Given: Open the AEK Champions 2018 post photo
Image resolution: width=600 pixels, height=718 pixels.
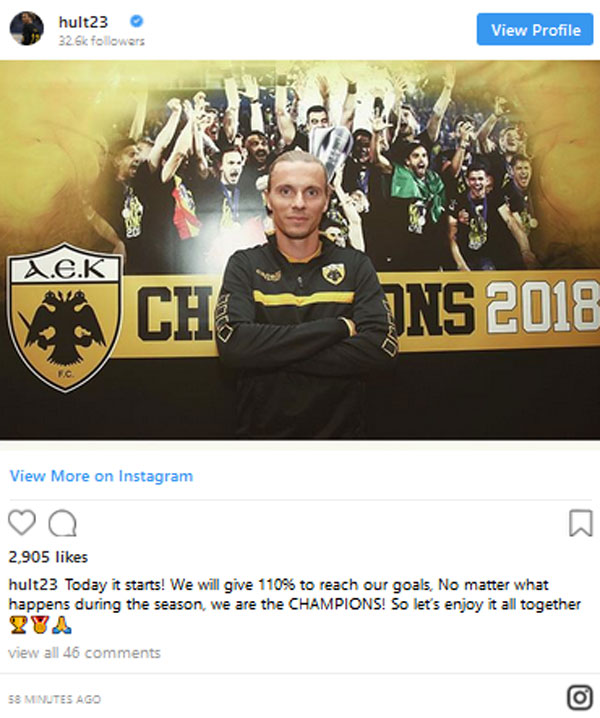Looking at the screenshot, I should coord(300,250).
